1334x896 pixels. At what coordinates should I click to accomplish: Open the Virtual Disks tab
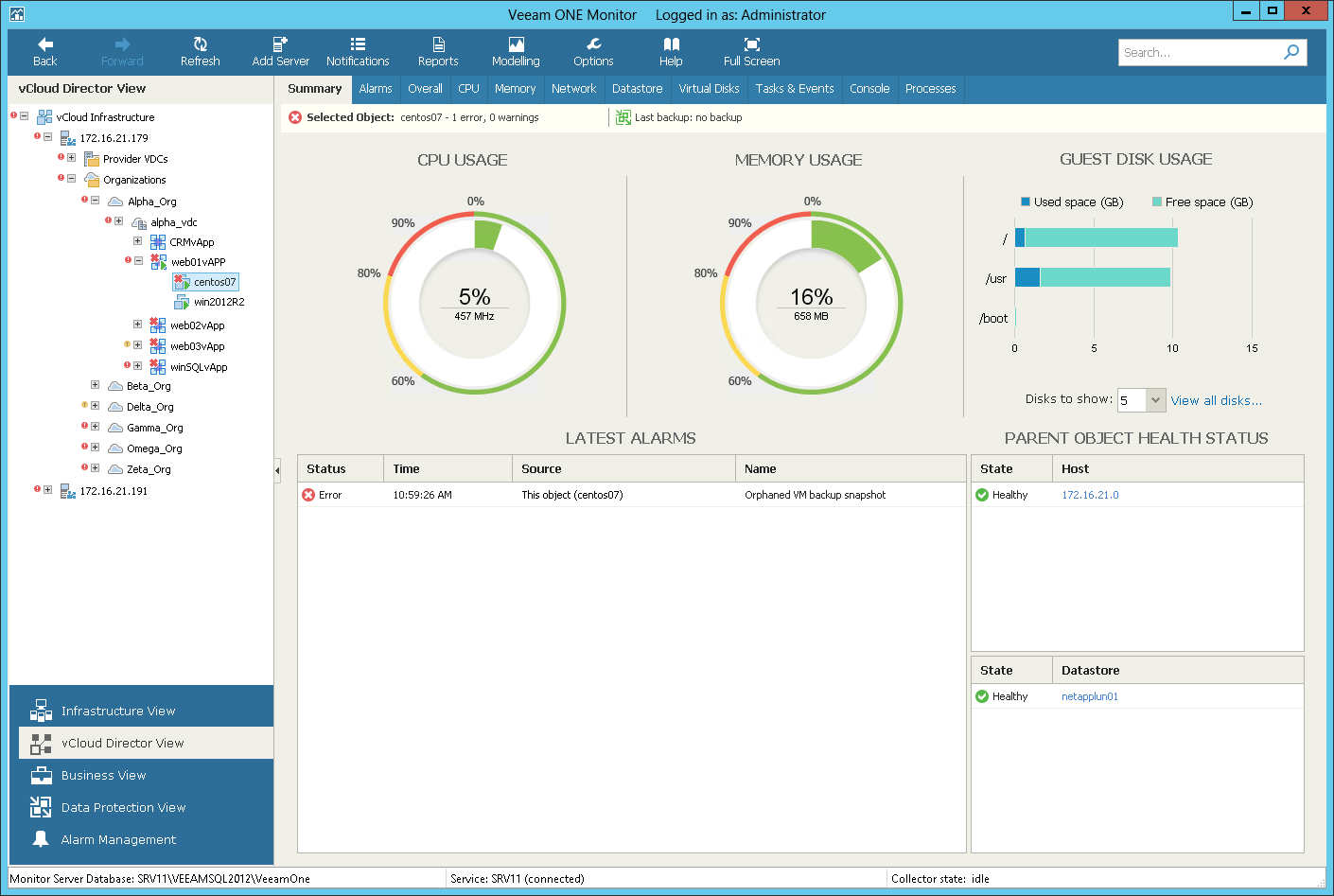click(x=709, y=89)
